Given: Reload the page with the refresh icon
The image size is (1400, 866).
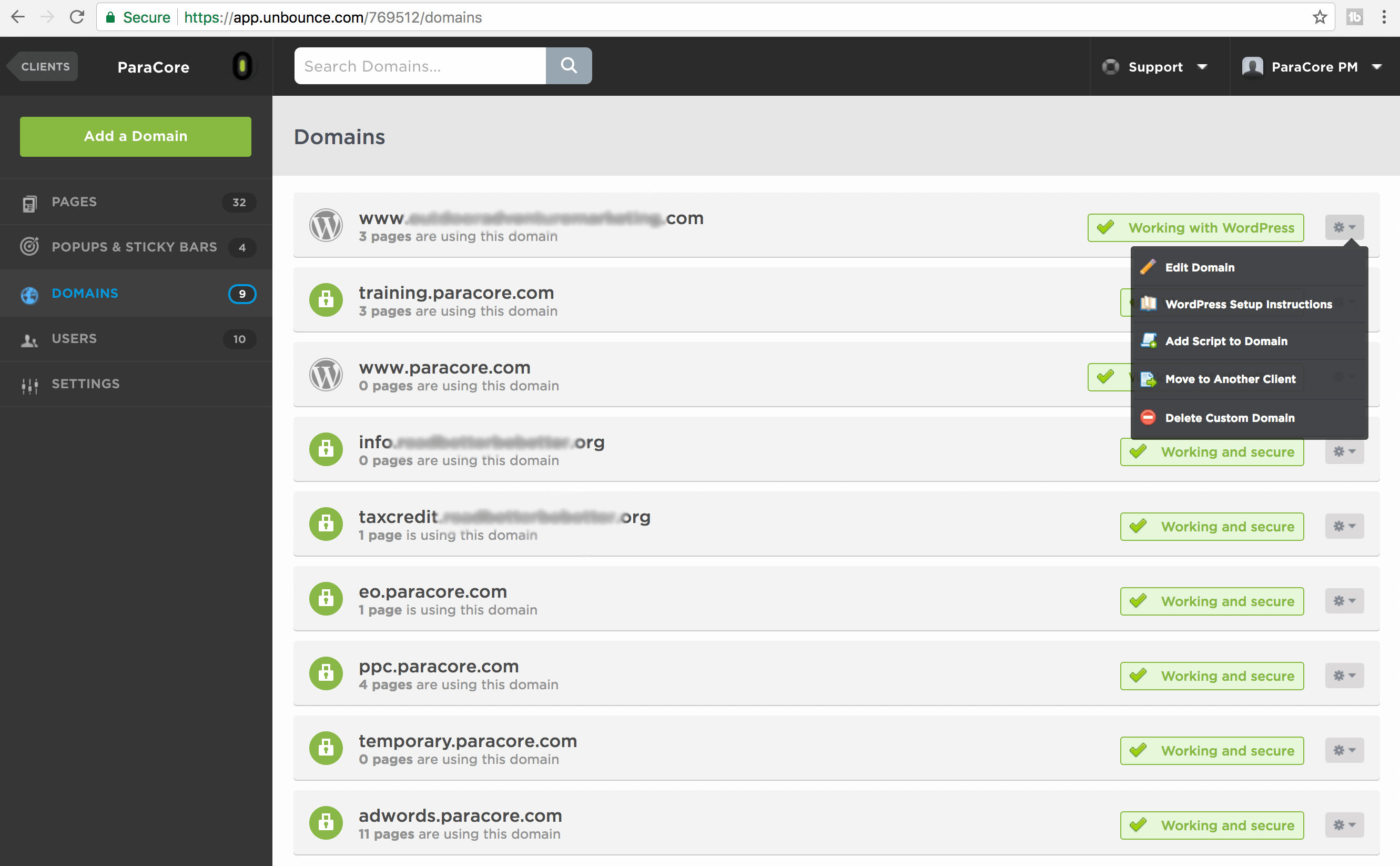Looking at the screenshot, I should [77, 17].
